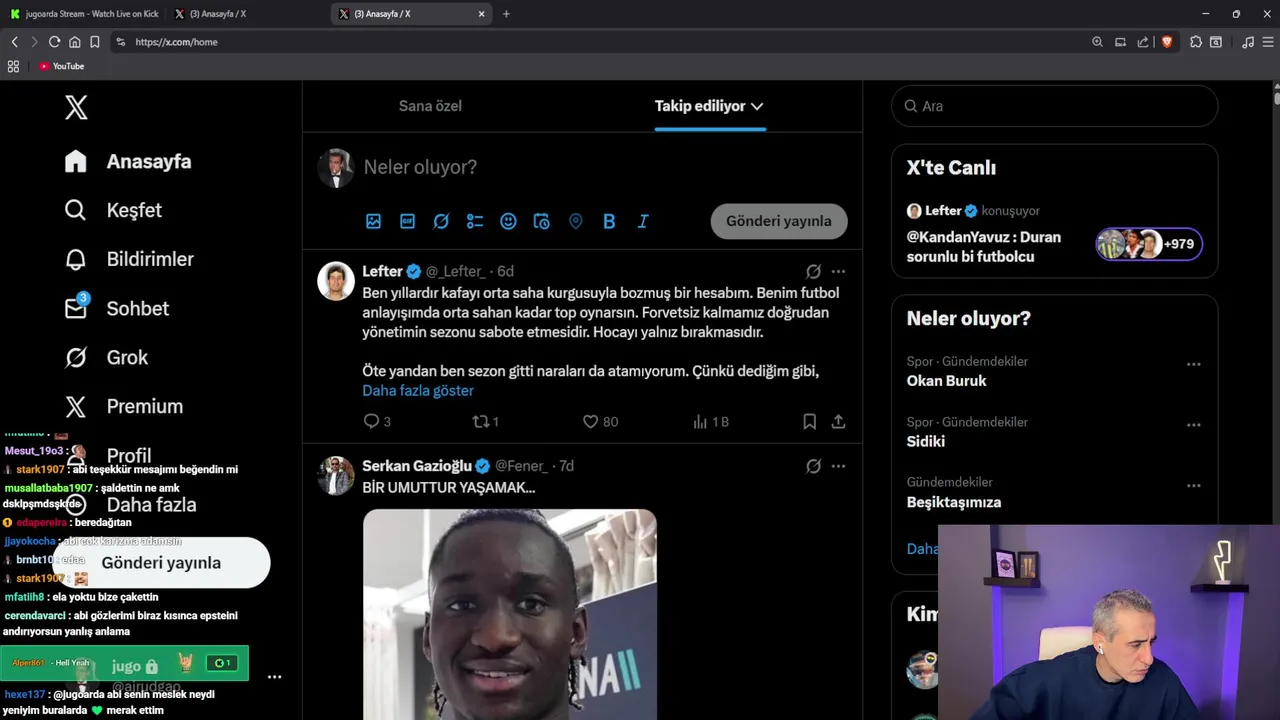1280x720 pixels.
Task: Open new browser tab
Action: (x=506, y=14)
